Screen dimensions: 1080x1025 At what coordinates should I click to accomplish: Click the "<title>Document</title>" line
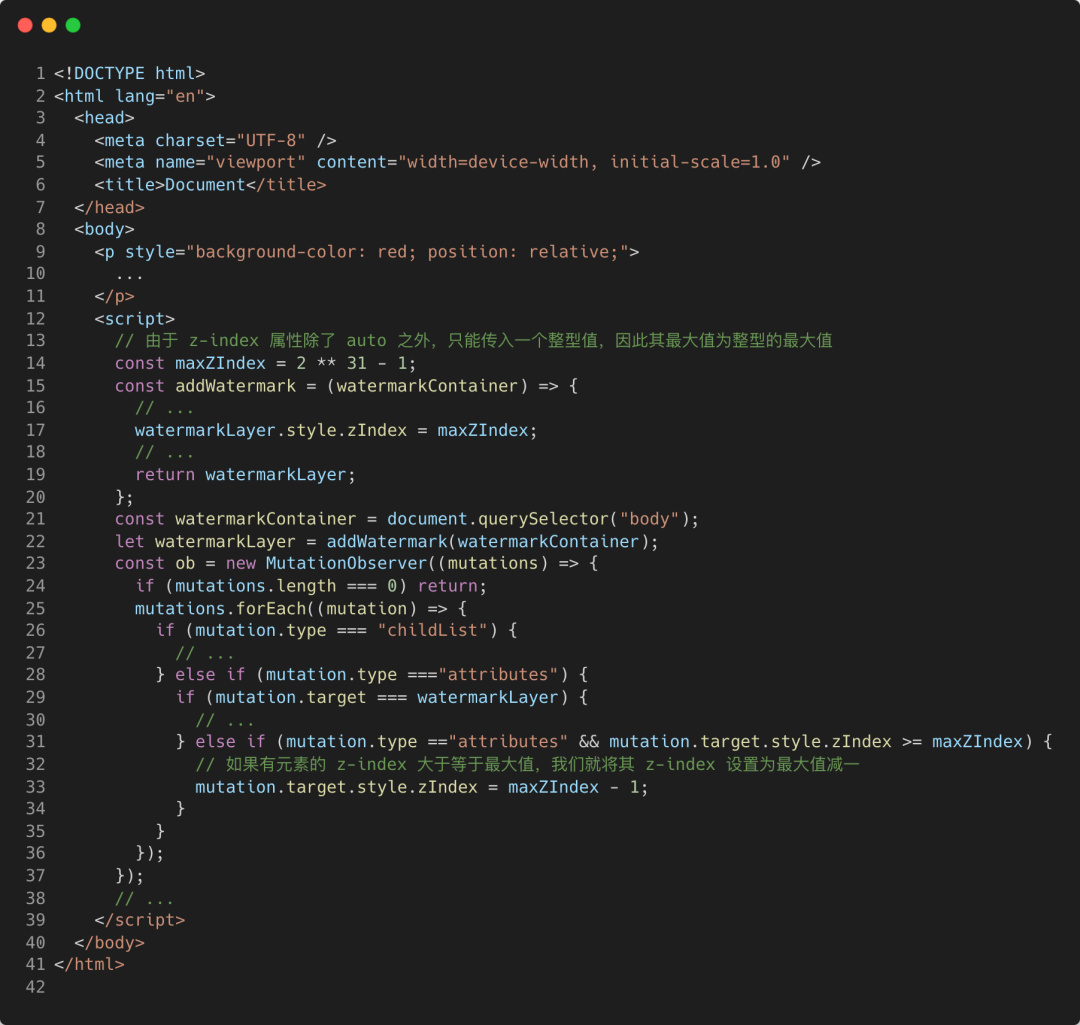click(210, 185)
